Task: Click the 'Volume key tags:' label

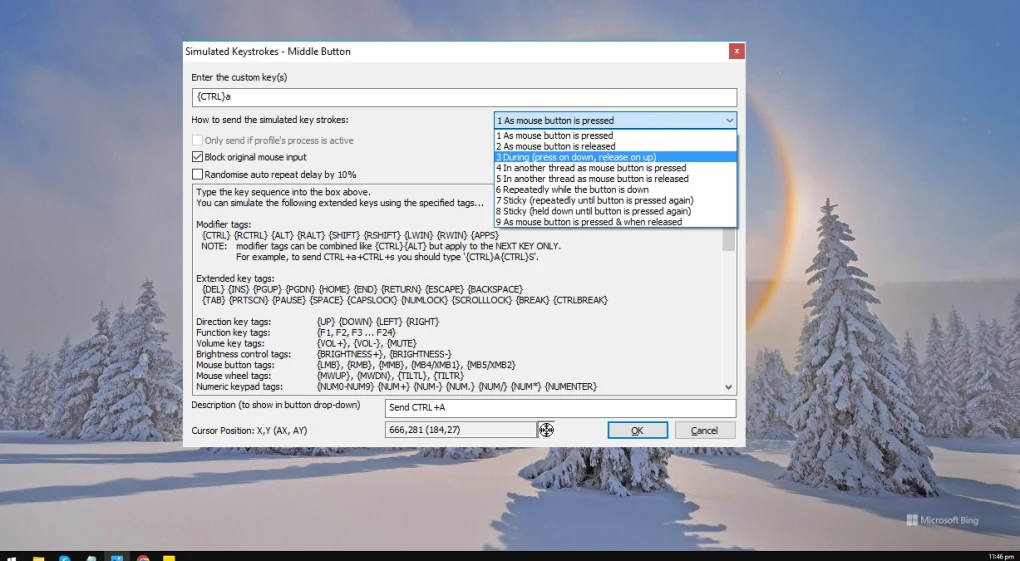Action: [230, 343]
